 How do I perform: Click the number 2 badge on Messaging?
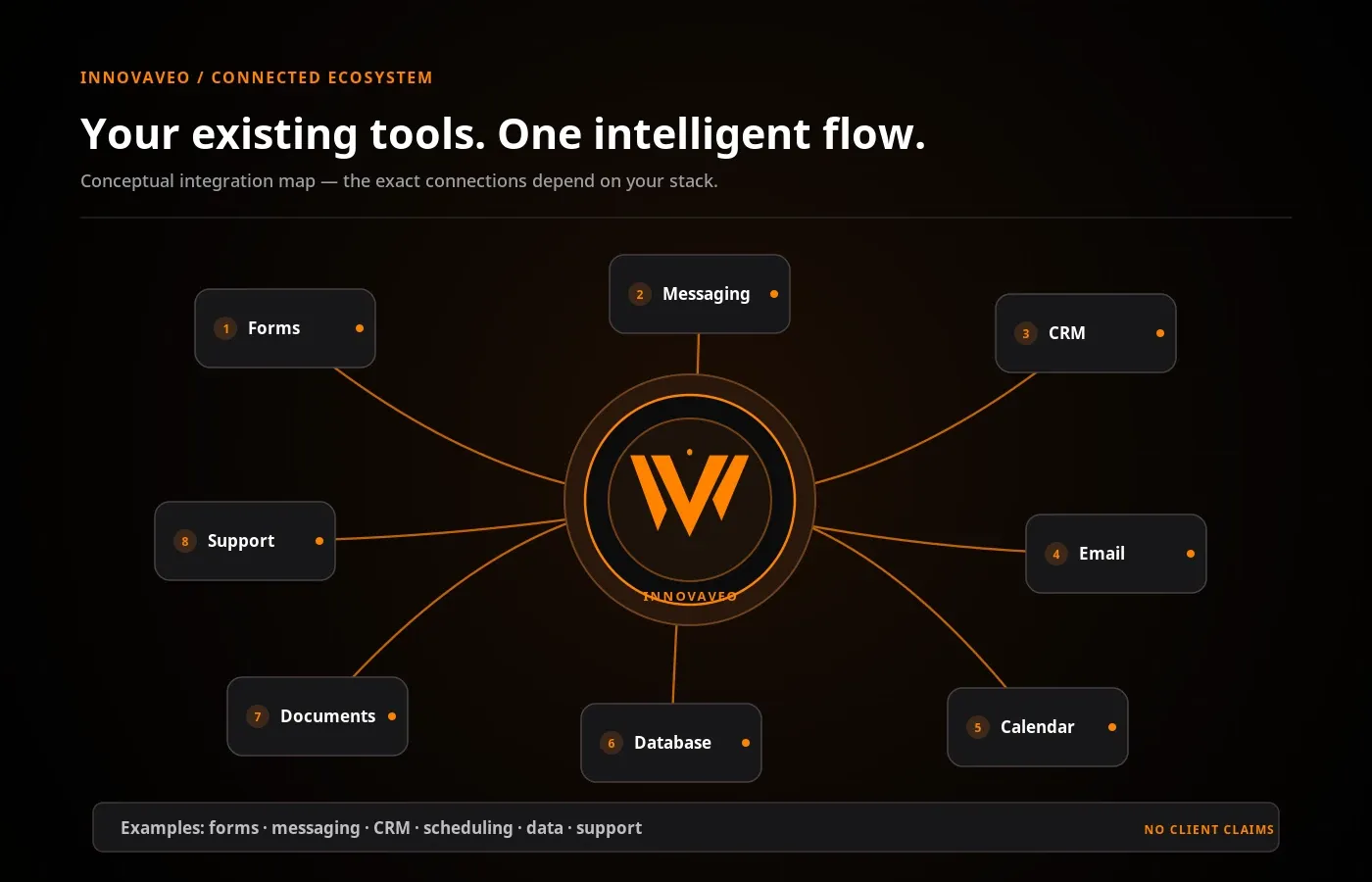640,294
